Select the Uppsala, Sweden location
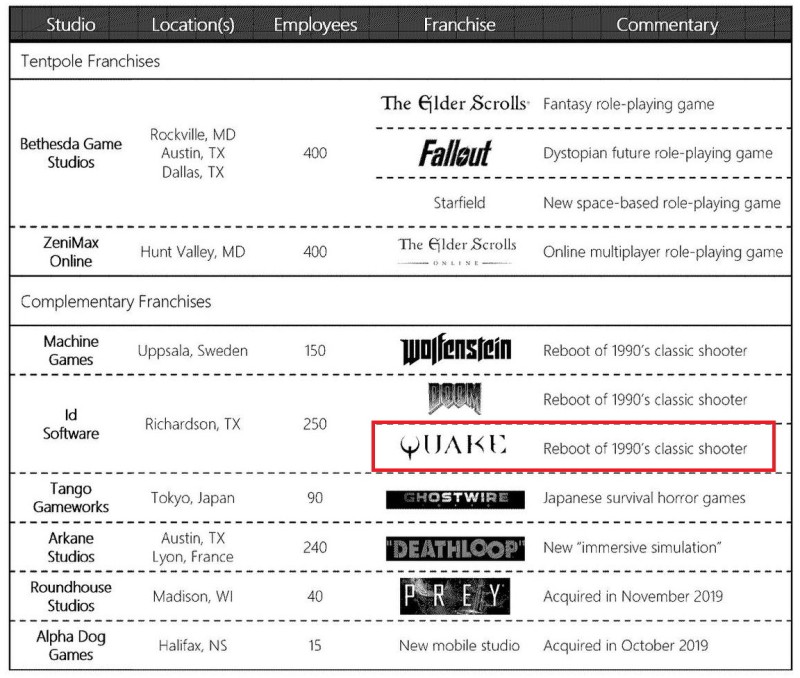The image size is (800, 678). pyautogui.click(x=193, y=350)
